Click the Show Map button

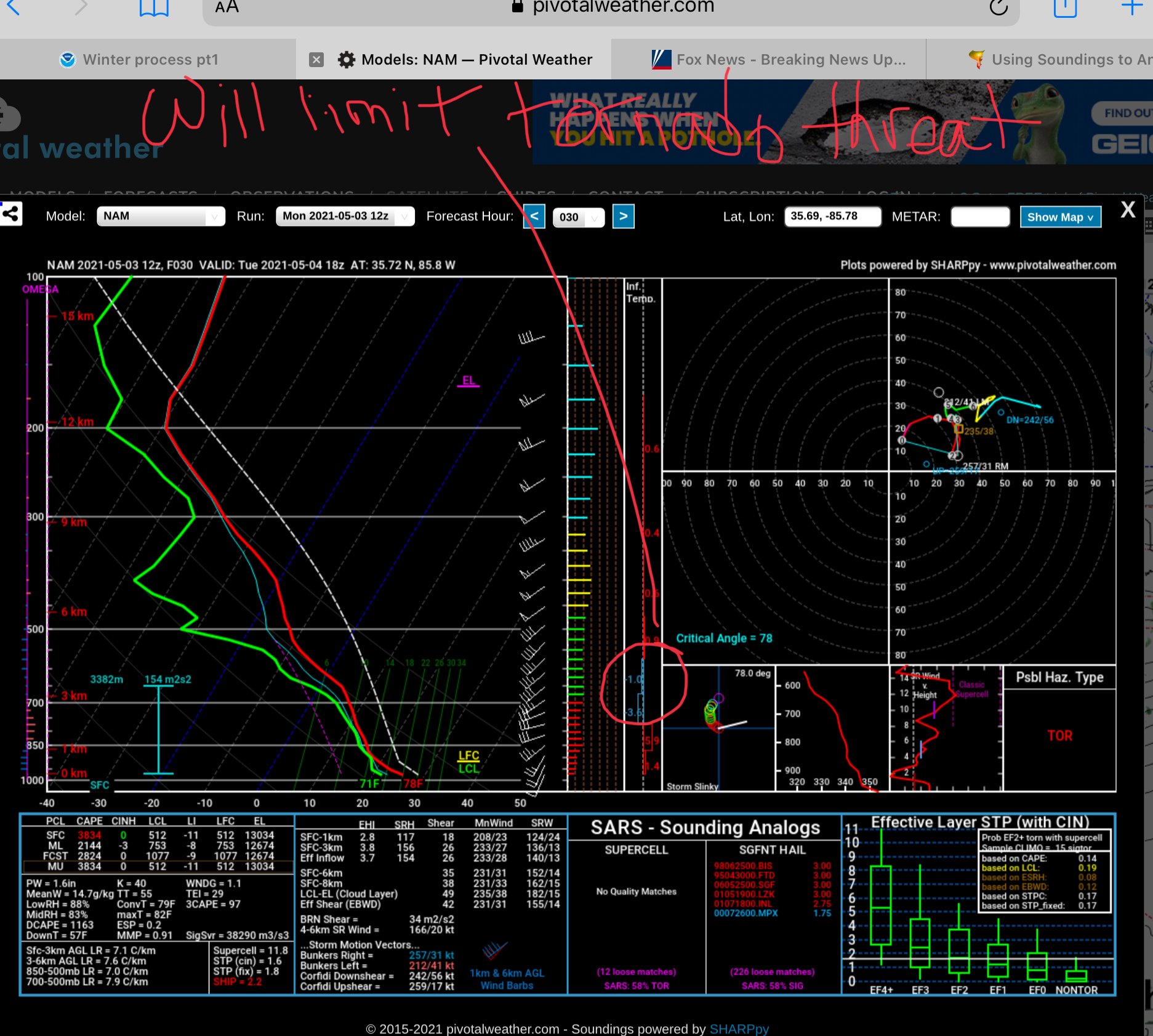point(1060,217)
